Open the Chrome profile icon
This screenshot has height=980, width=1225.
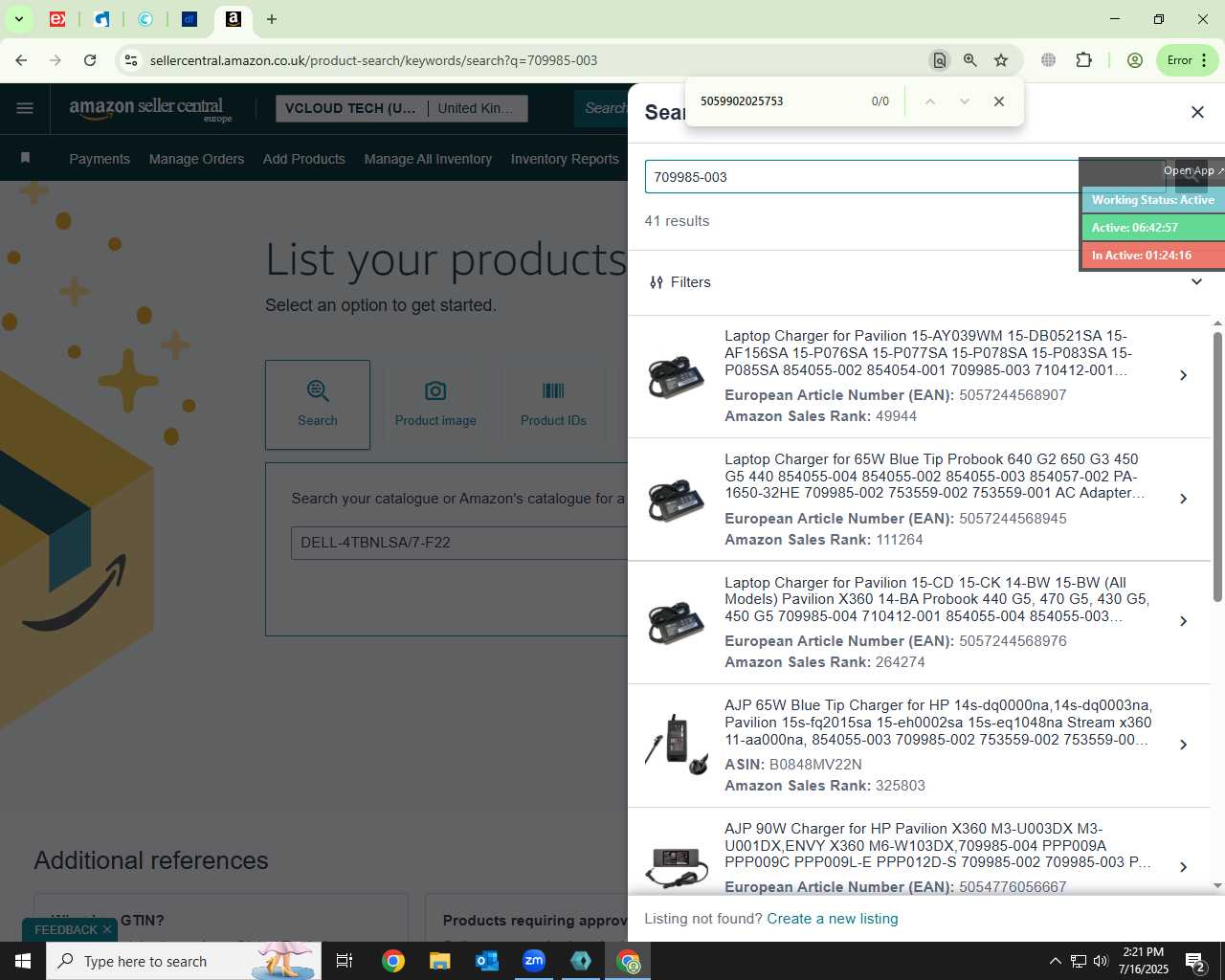pos(1135,60)
